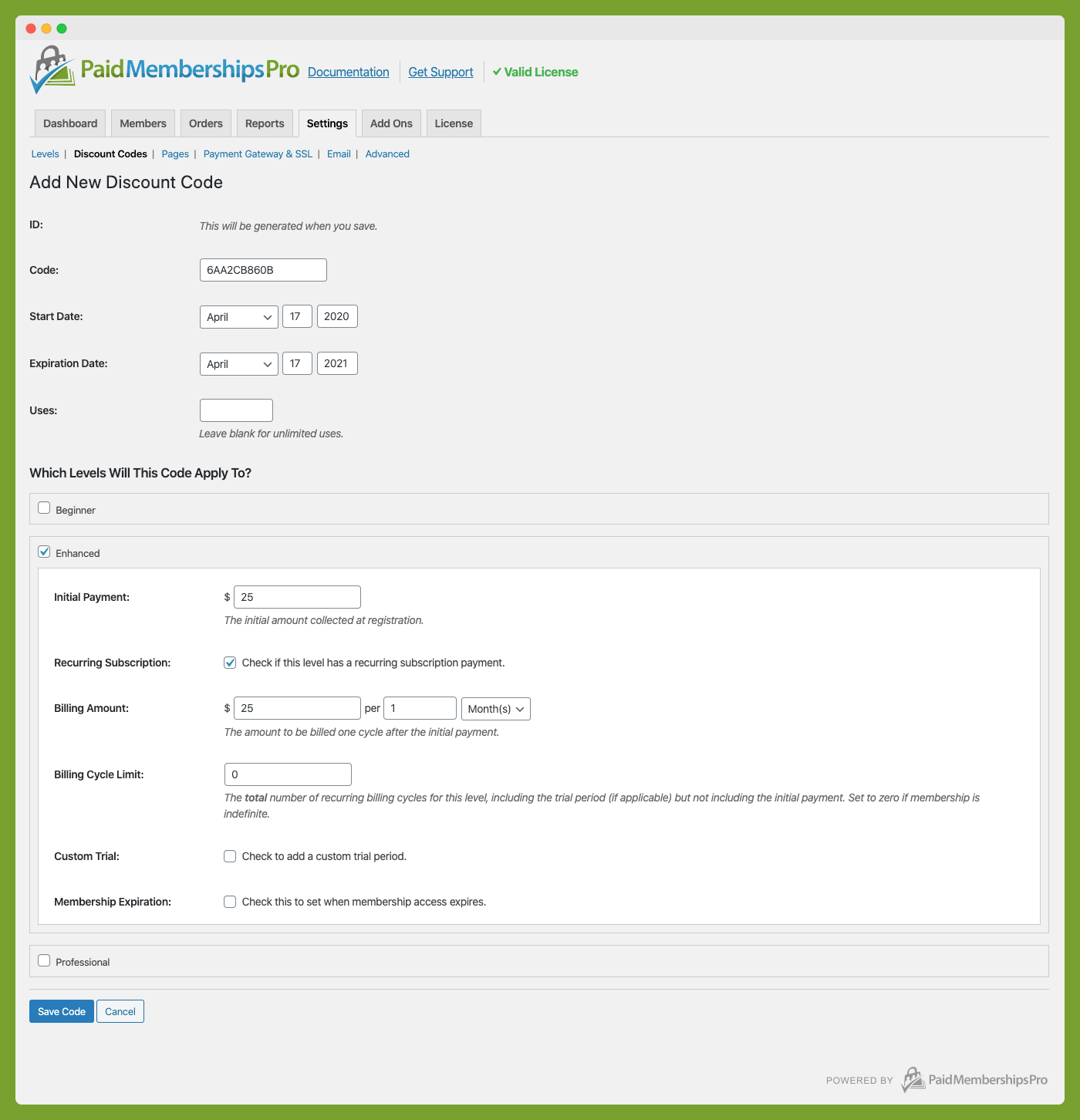Go to the Add Ons tab
Image resolution: width=1080 pixels, height=1120 pixels.
coord(391,123)
